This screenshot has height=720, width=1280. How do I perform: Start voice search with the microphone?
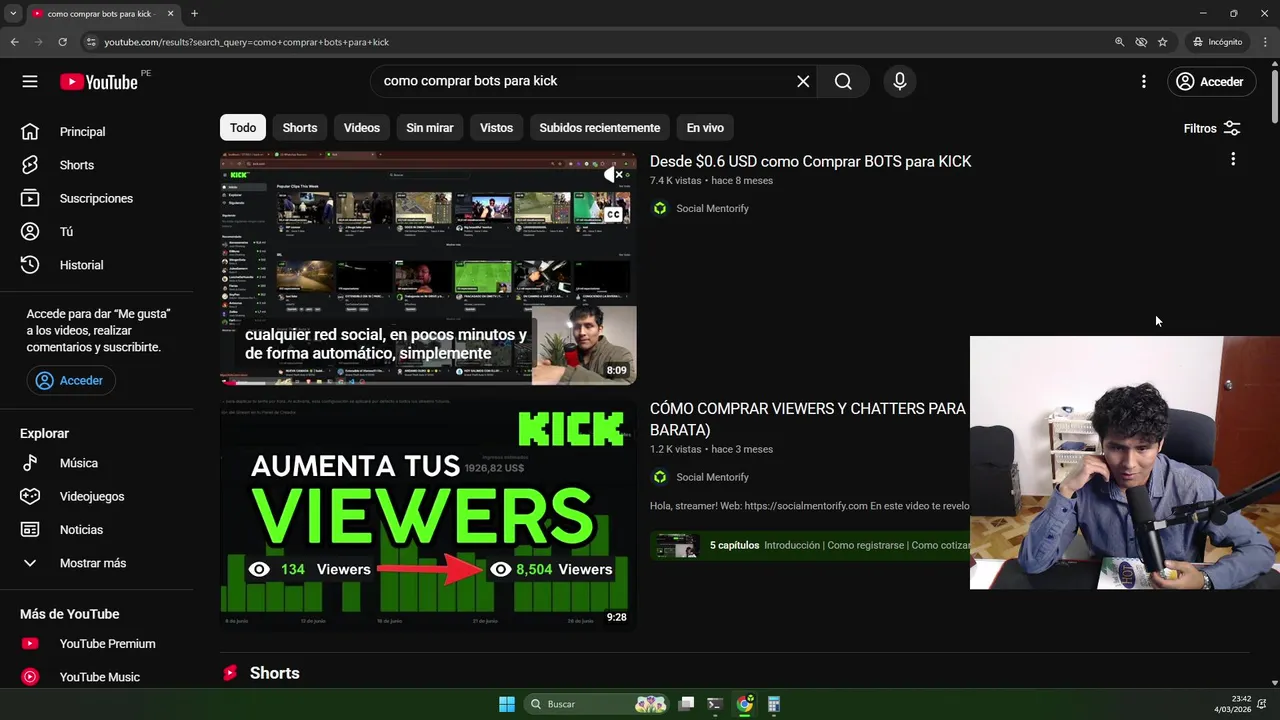900,82
